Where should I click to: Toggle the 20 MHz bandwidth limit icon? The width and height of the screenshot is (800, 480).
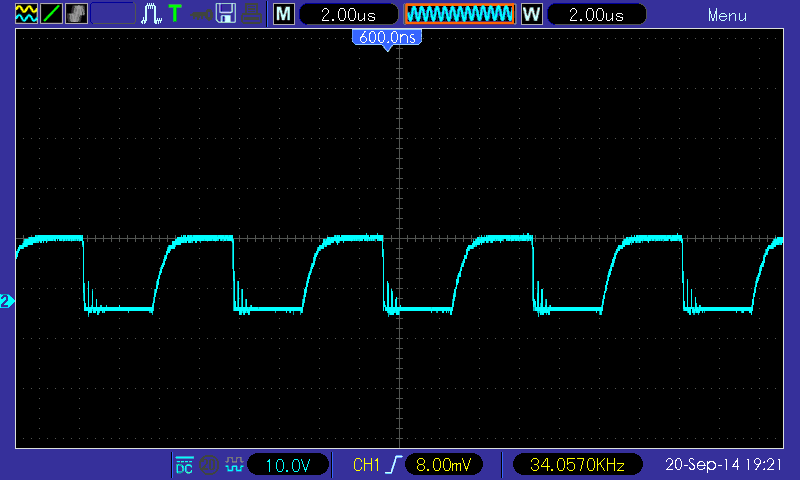[x=209, y=465]
